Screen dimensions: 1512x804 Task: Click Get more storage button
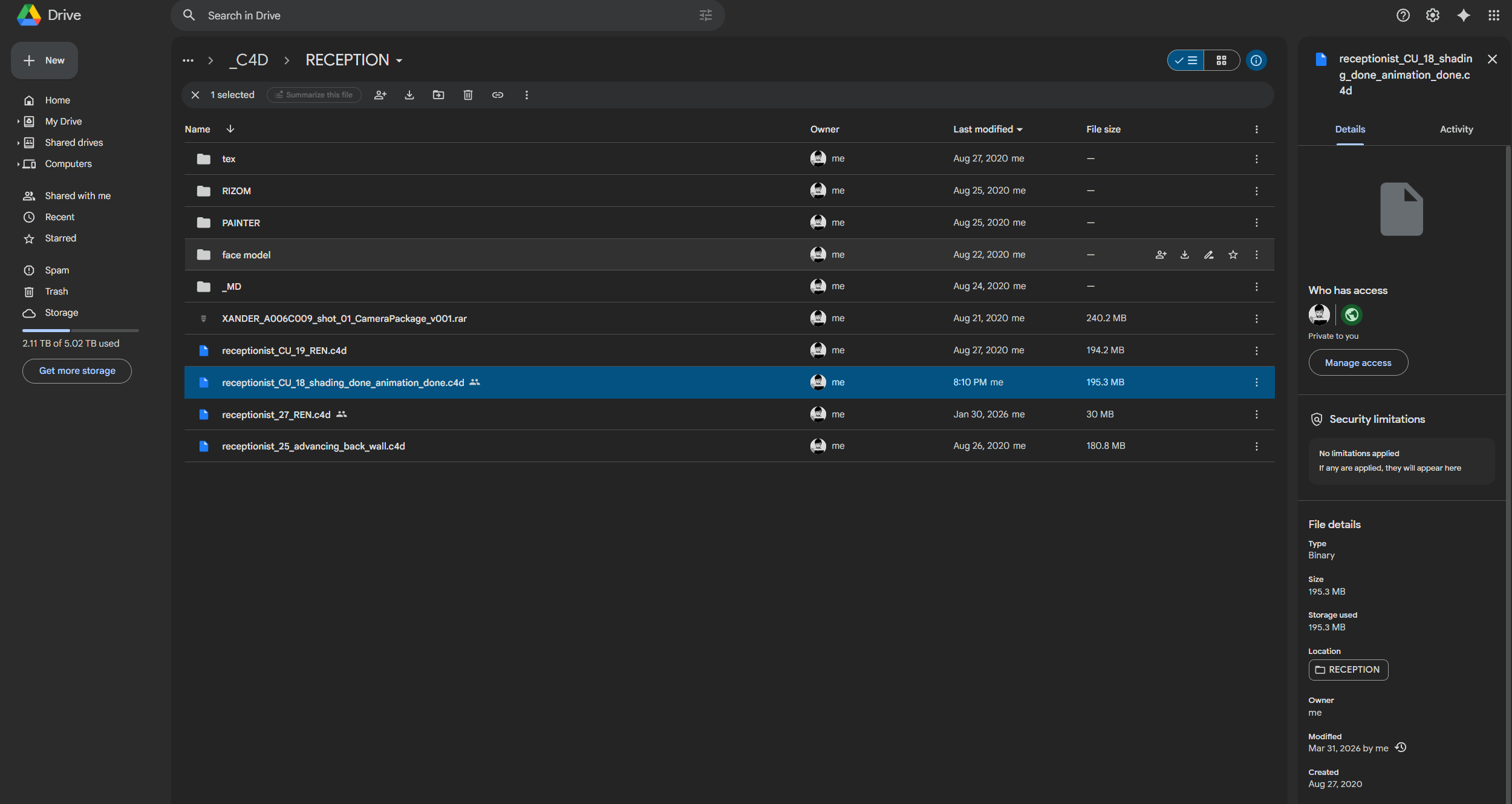(77, 371)
